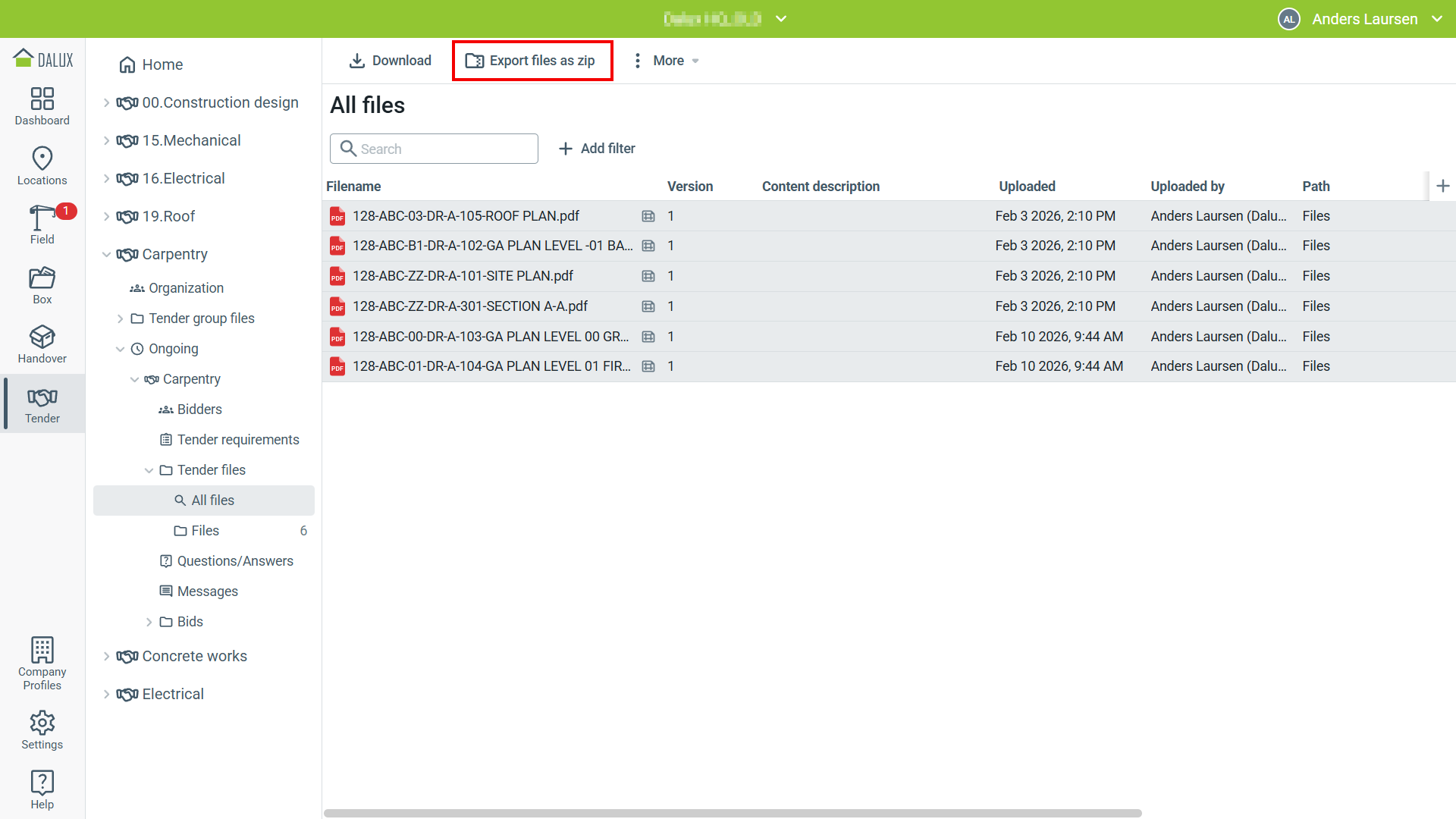Open the More dropdown menu

pos(666,61)
